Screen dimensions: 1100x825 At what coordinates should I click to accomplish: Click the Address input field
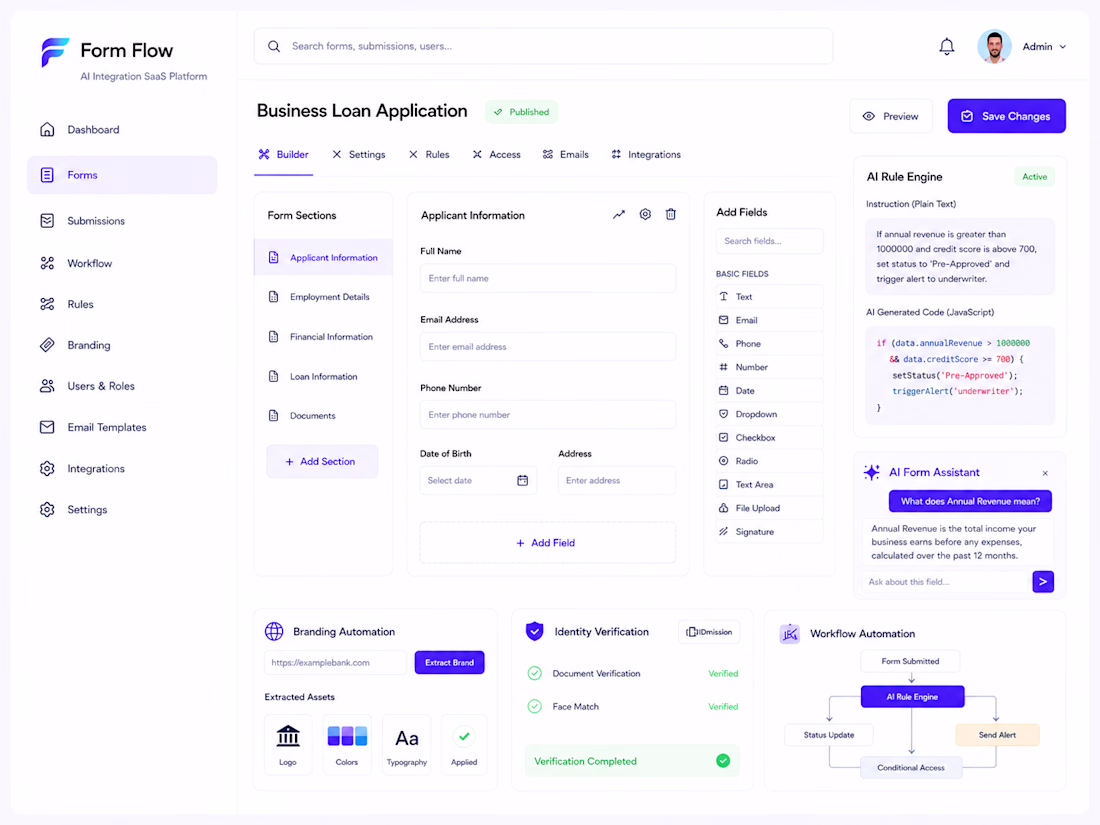pyautogui.click(x=617, y=481)
